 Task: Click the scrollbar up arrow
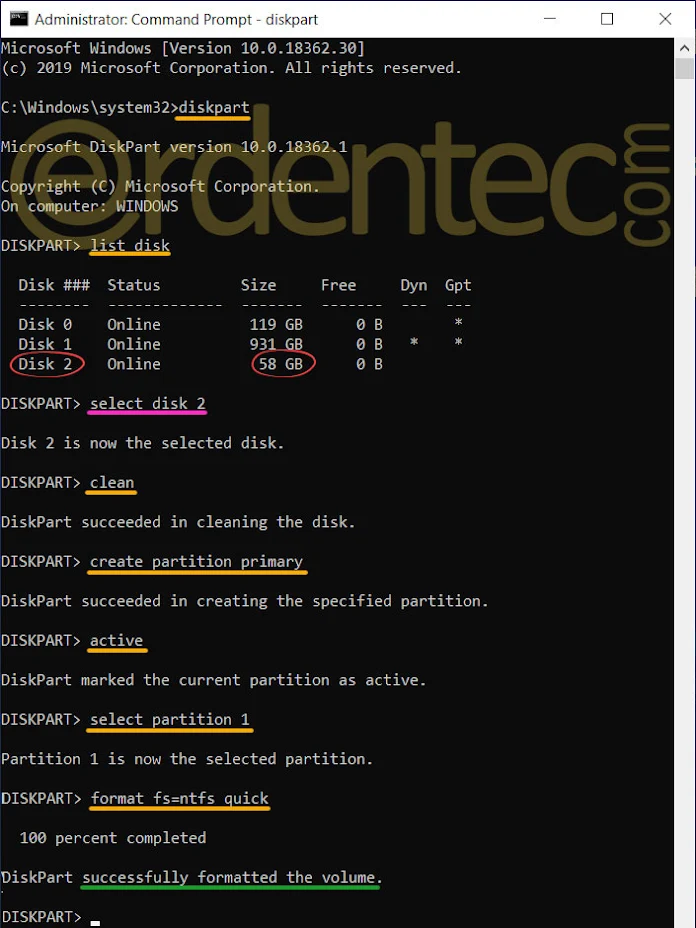coord(685,47)
